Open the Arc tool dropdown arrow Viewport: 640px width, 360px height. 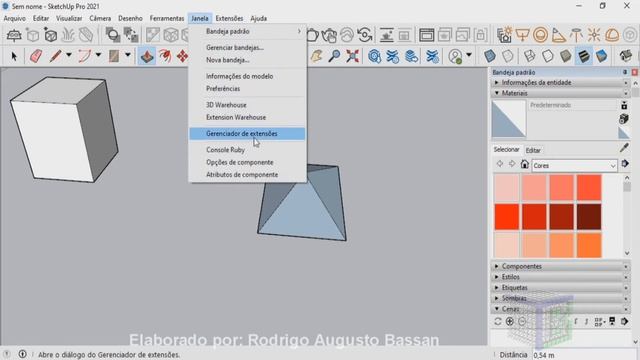(x=98, y=55)
